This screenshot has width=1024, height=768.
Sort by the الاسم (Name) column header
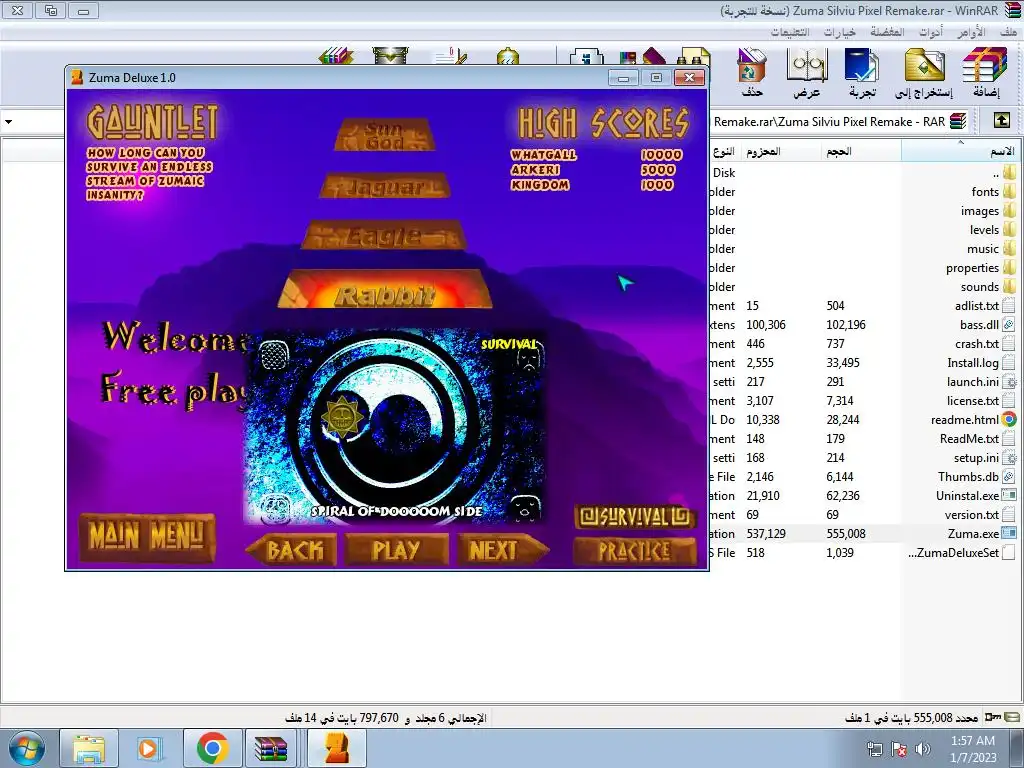coord(960,152)
